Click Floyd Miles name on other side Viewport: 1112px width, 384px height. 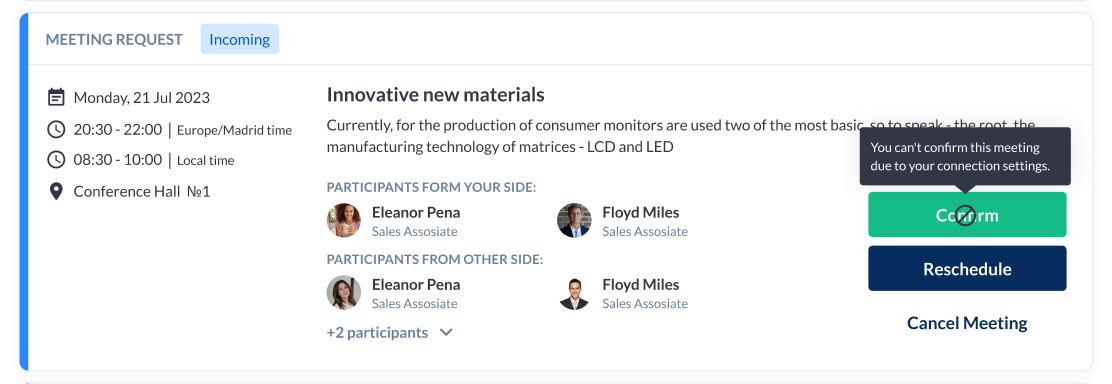640,285
